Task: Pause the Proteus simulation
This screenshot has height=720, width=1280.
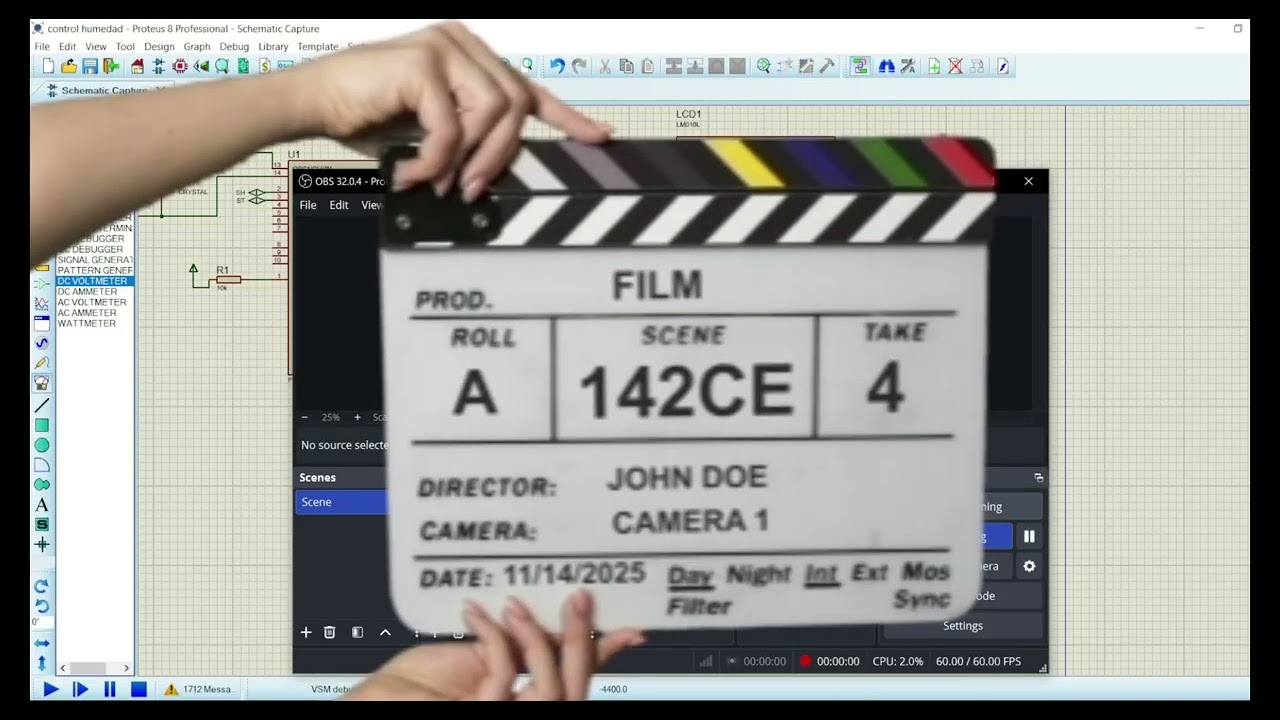Action: (x=110, y=689)
